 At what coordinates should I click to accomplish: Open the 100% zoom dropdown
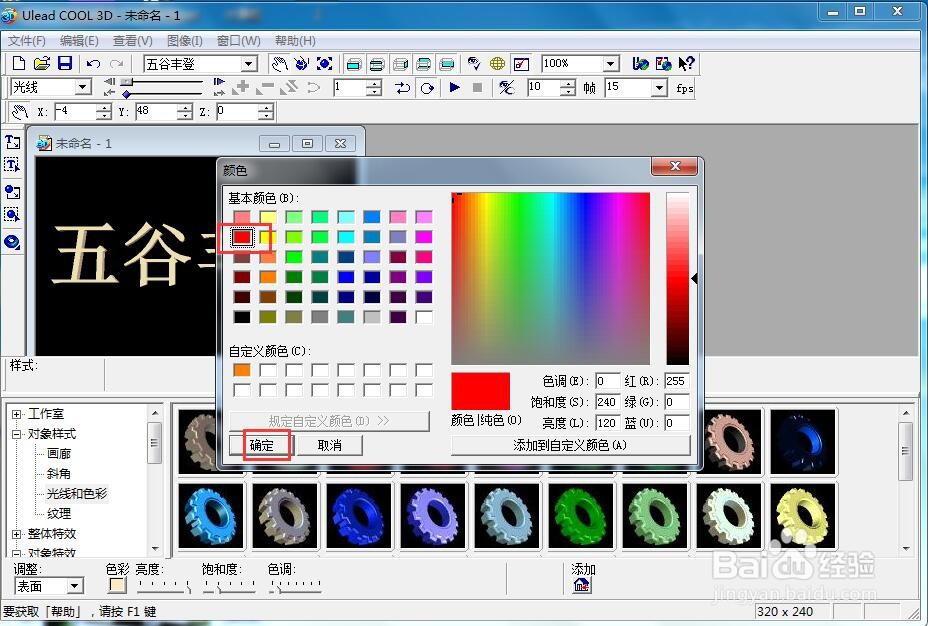click(x=610, y=63)
